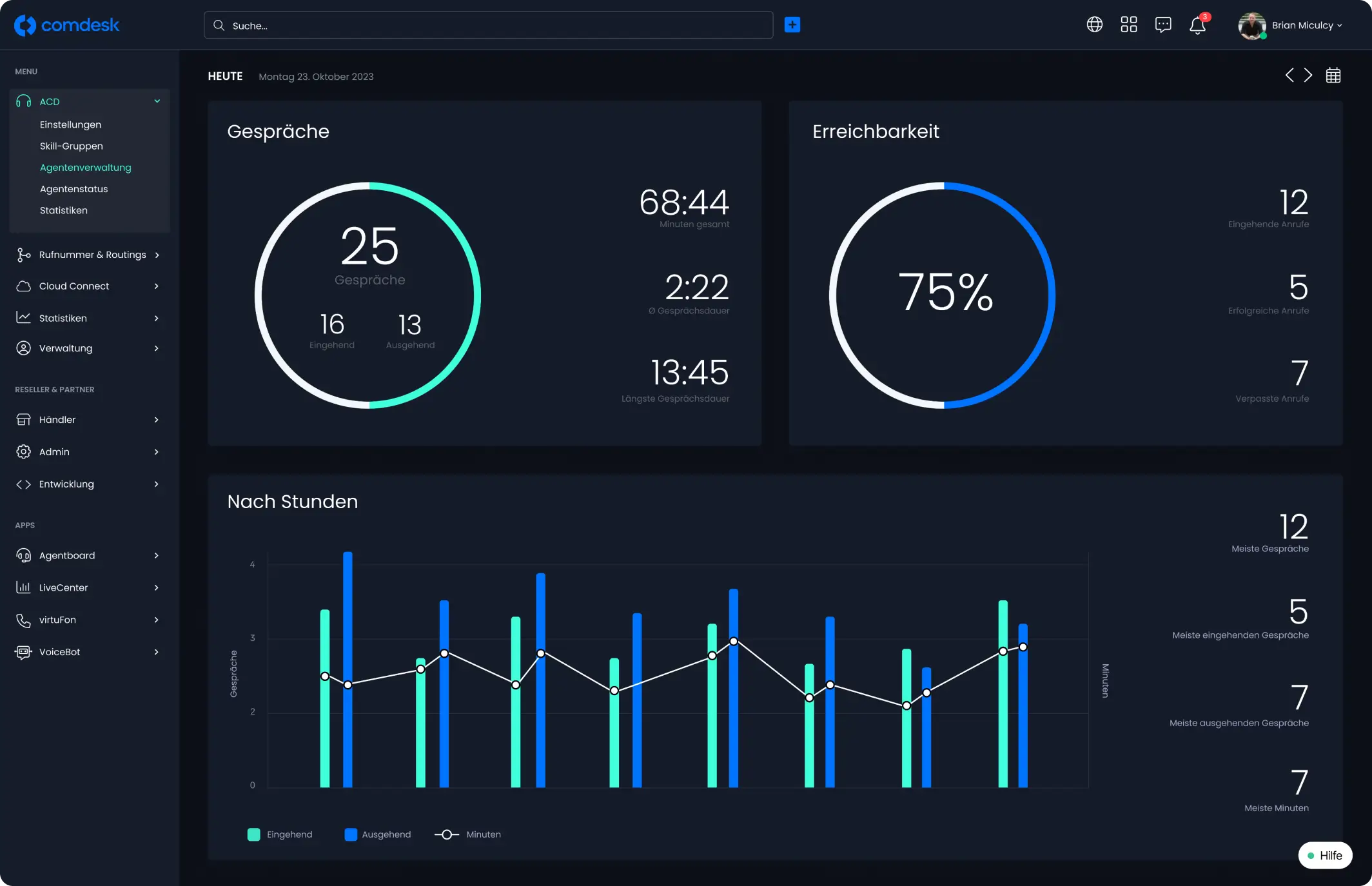
Task: Click the comdesk logo
Action: tap(67, 25)
